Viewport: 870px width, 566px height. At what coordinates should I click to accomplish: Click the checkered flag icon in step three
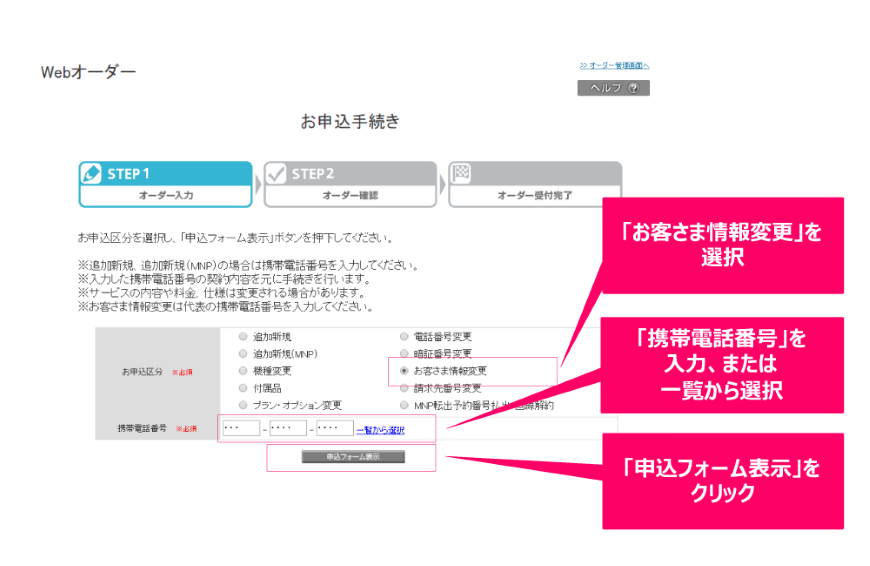[461, 174]
